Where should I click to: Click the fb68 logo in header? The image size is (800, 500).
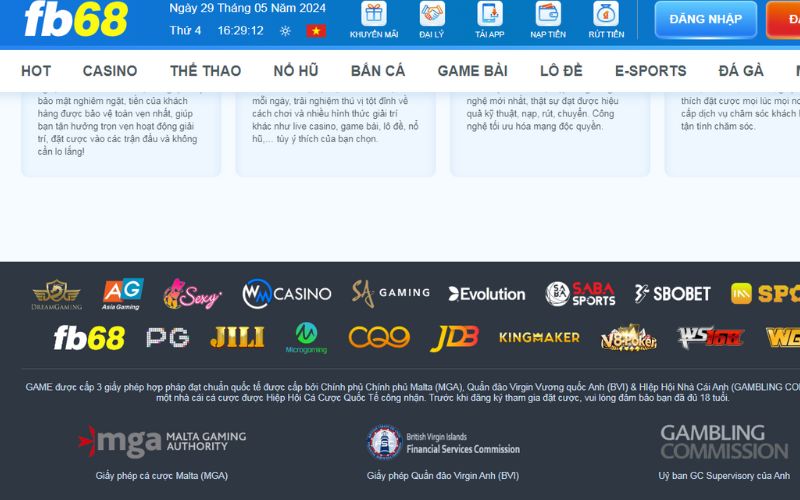click(76, 19)
